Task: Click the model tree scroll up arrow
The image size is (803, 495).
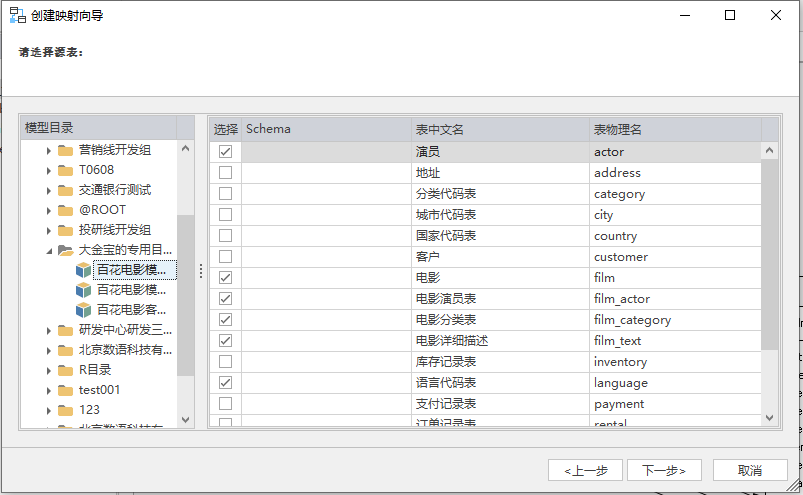Action: [185, 148]
